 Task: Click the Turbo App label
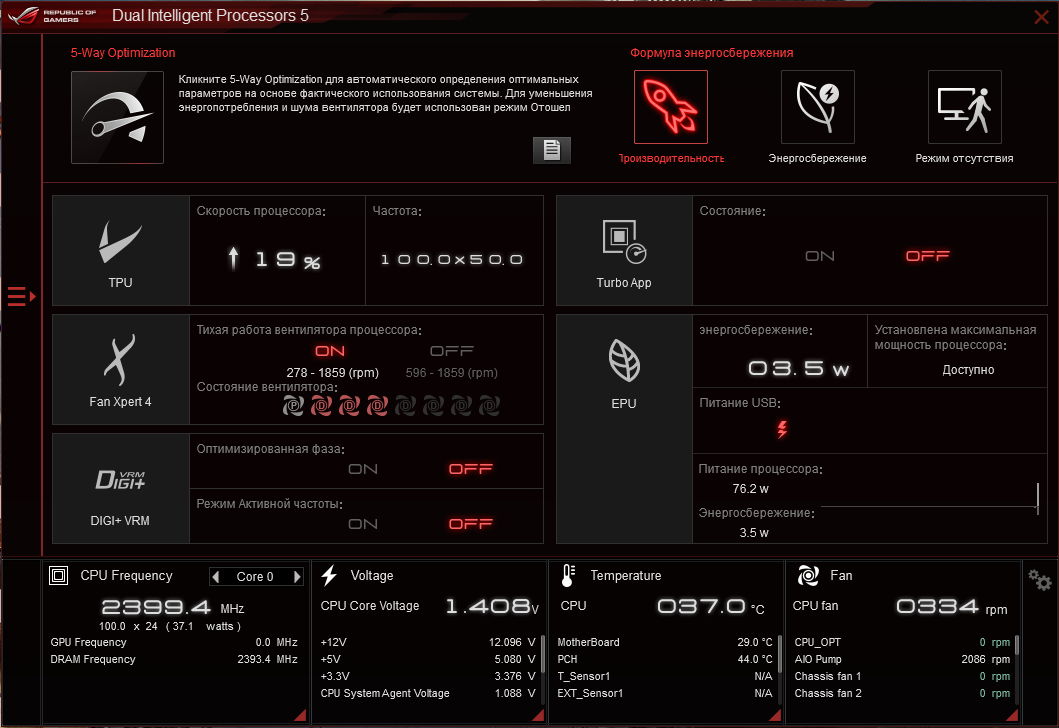624,283
